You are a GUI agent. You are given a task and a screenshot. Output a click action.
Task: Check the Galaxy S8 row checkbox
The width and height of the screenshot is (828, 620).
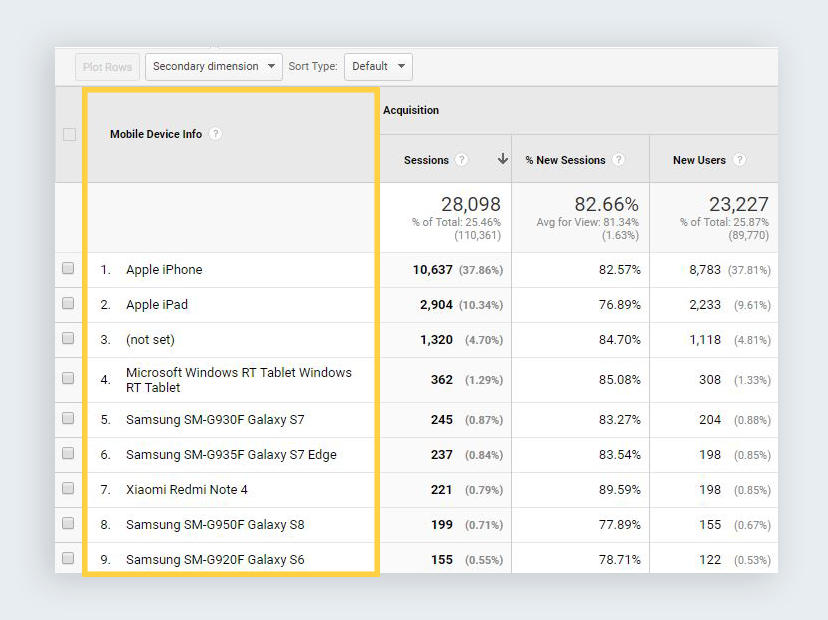(x=68, y=523)
